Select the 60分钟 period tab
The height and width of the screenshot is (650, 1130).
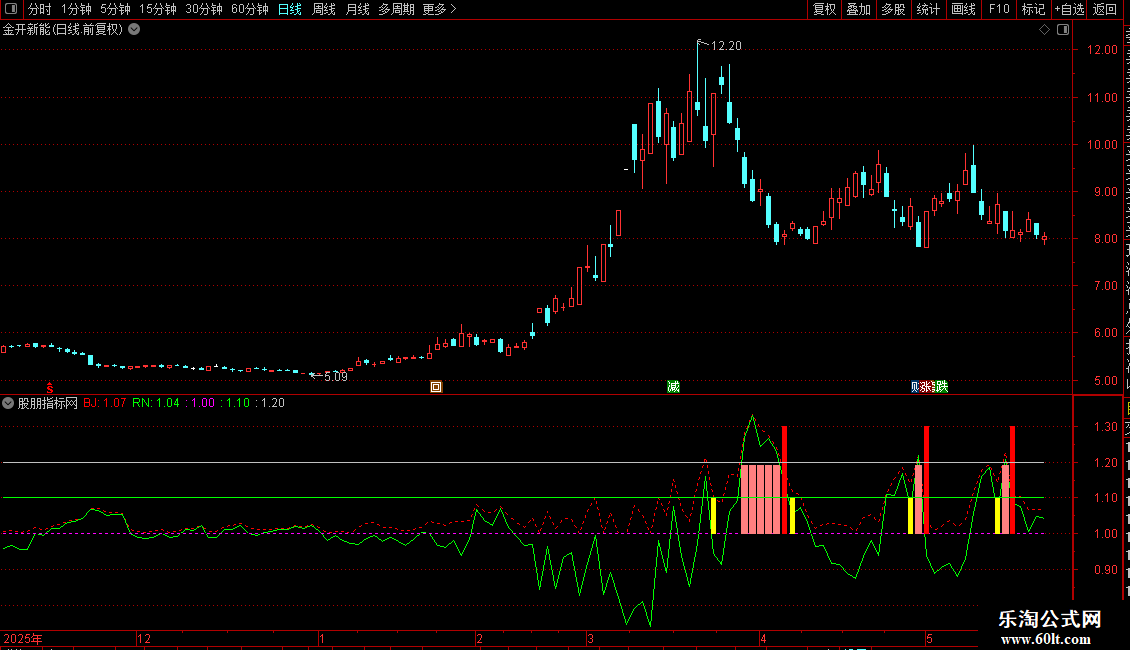point(250,9)
